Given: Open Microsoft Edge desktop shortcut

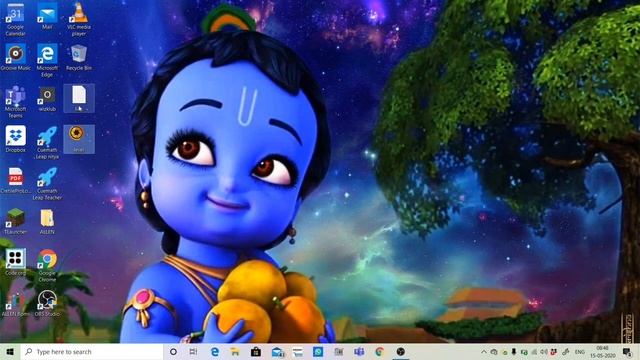Looking at the screenshot, I should pos(47,60).
